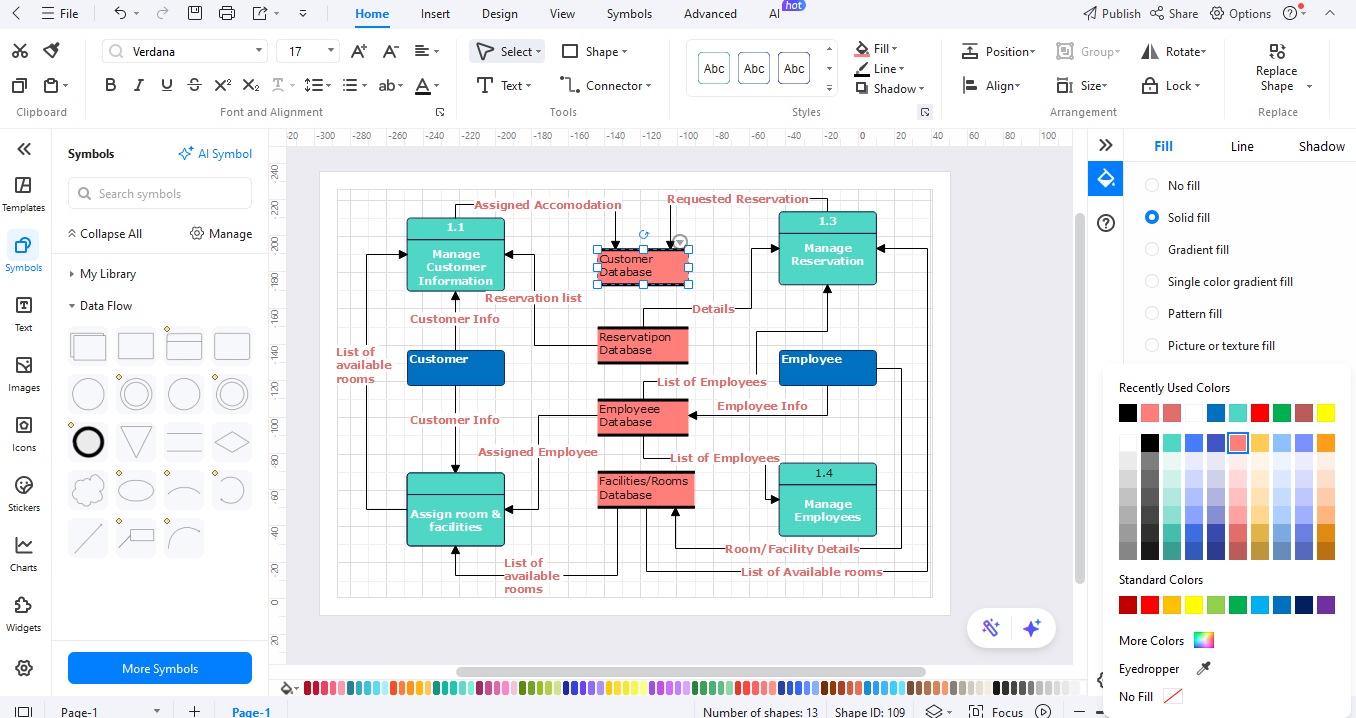Select the cloud shape symbol

click(x=88, y=490)
